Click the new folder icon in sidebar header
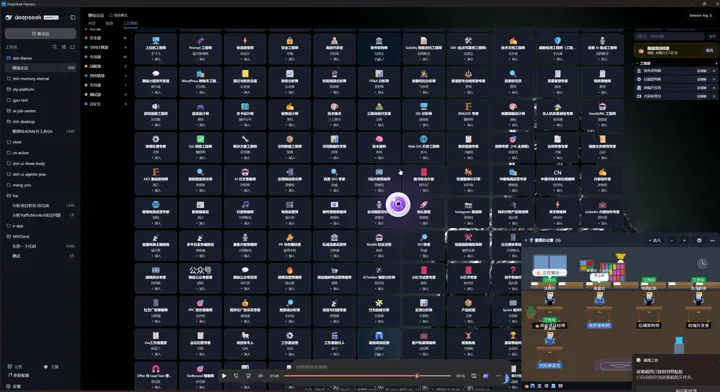The width and height of the screenshot is (720, 392). (x=73, y=47)
